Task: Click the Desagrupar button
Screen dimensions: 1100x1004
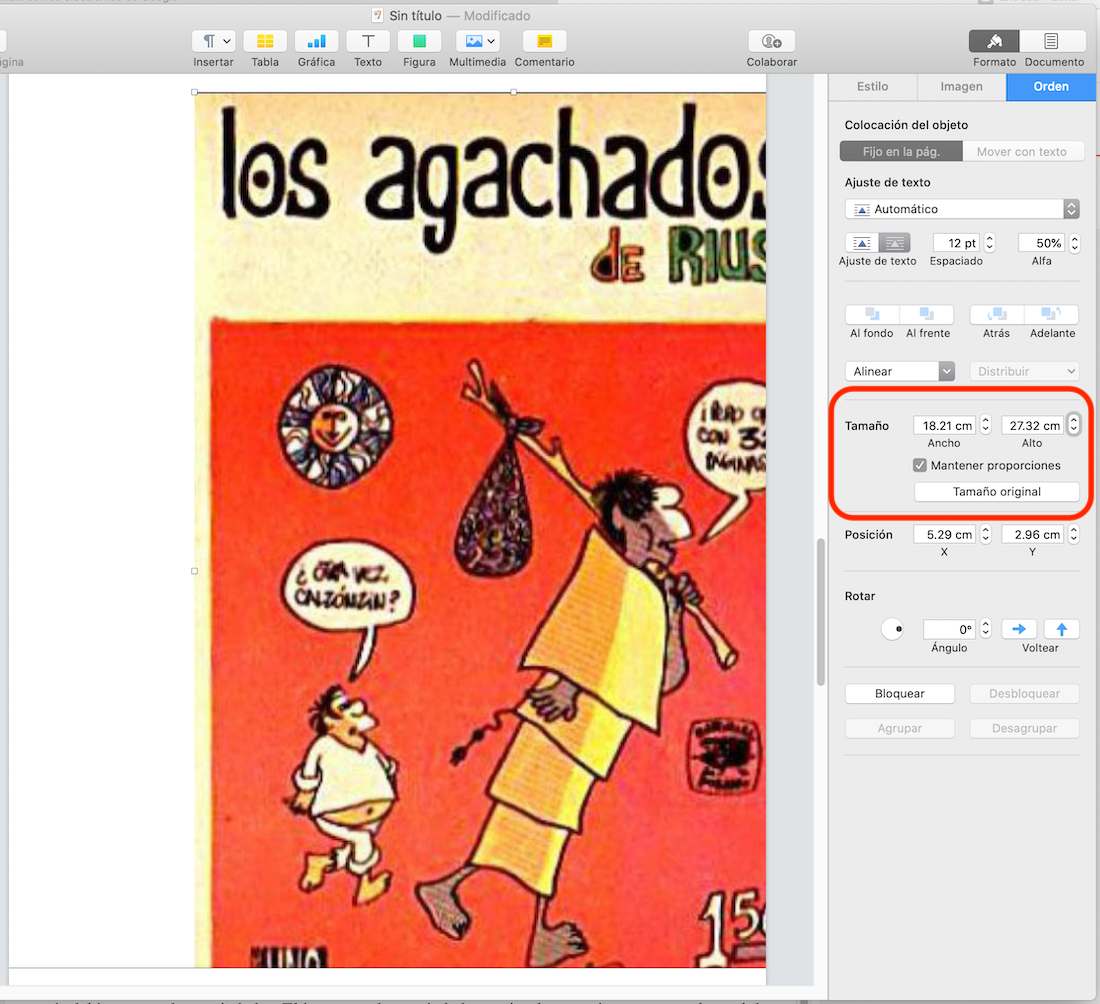Action: coord(1024,728)
